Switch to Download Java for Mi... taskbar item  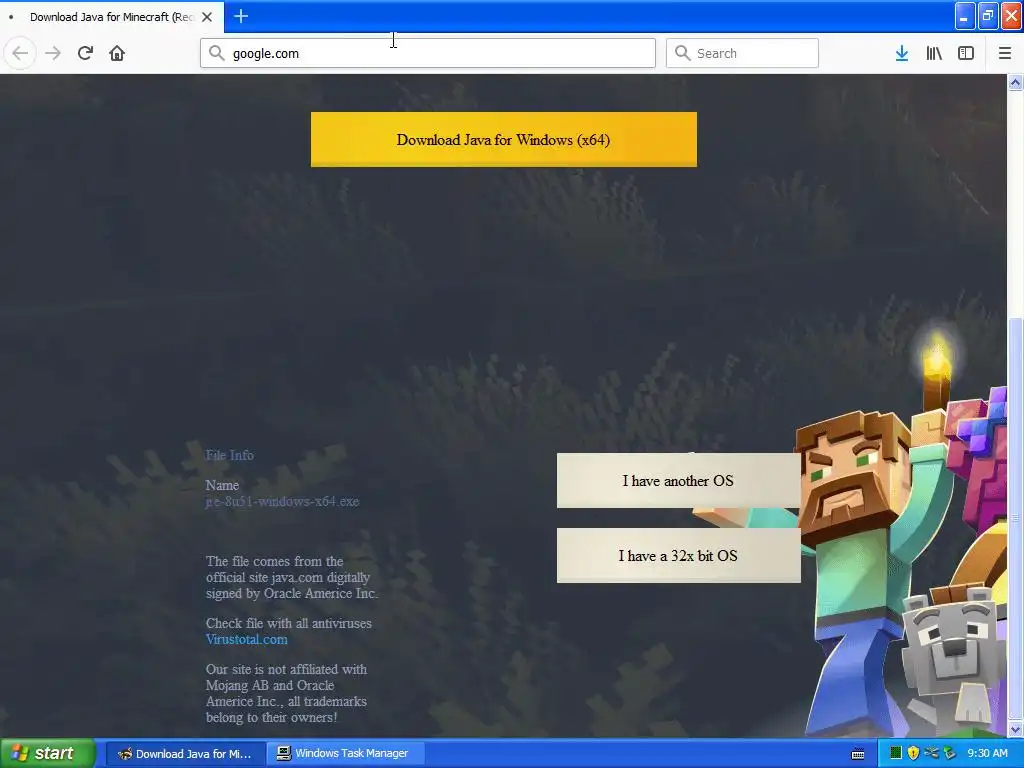tap(184, 754)
